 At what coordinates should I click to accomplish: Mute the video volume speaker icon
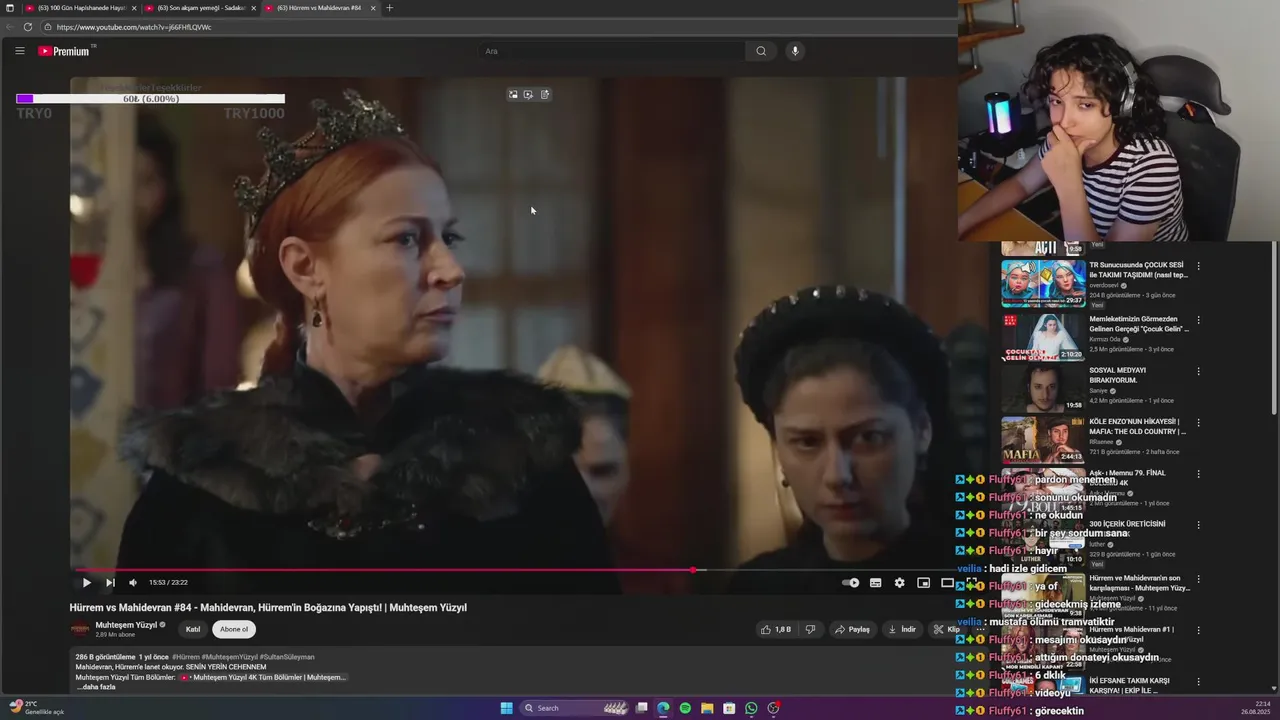coord(132,582)
